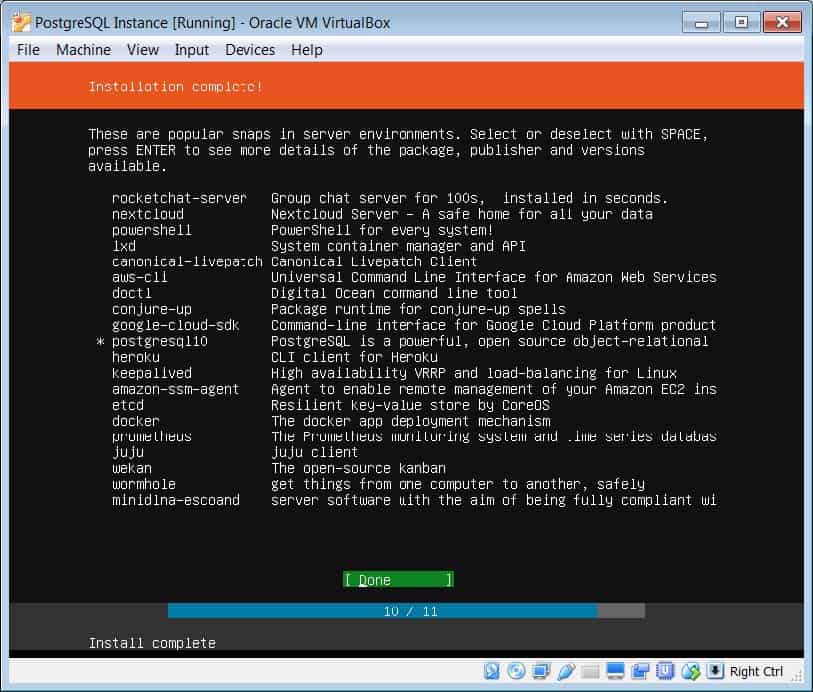
Task: Click 'Install complete' status text
Action: (152, 643)
